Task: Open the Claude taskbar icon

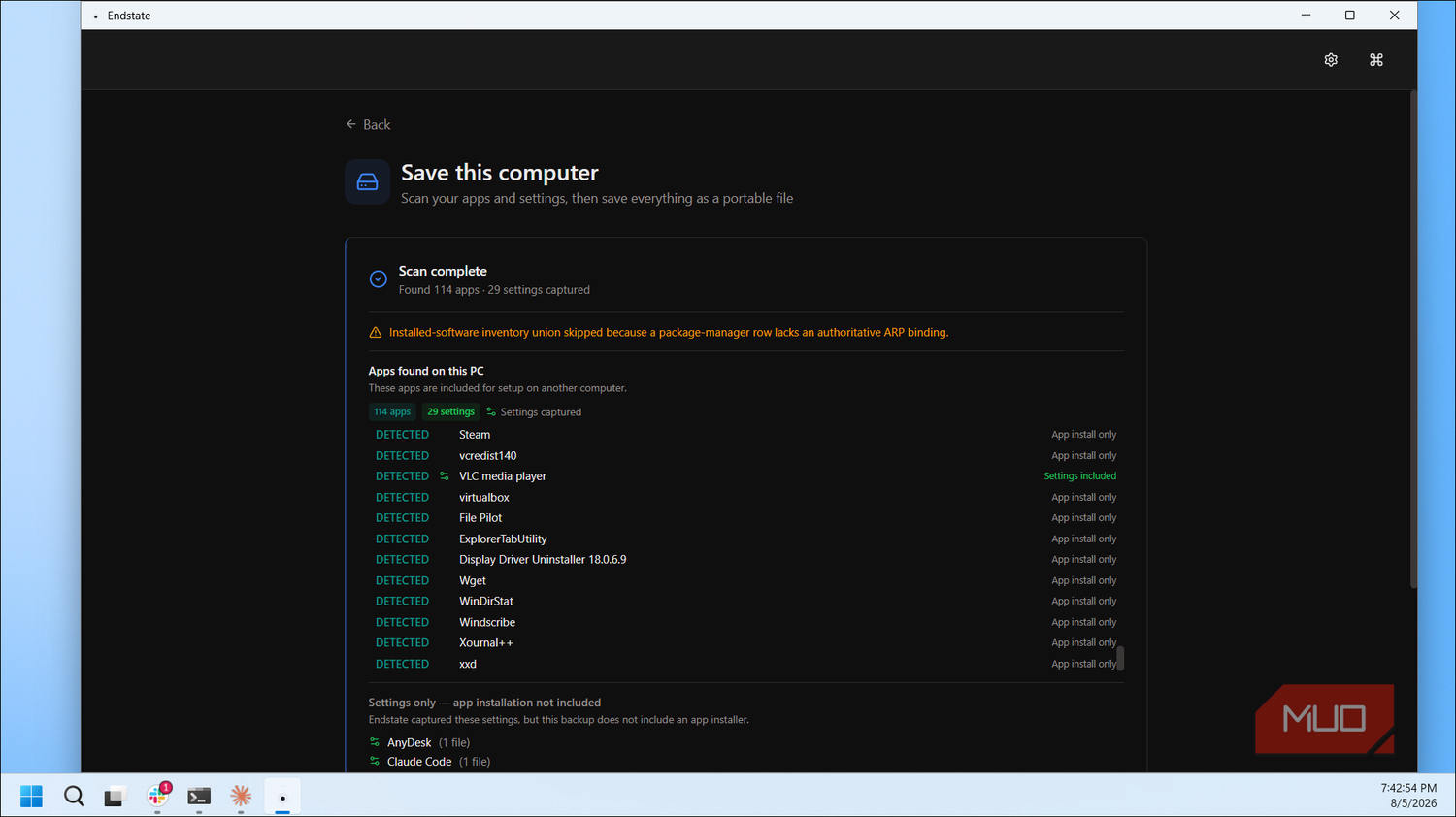Action: [x=241, y=797]
